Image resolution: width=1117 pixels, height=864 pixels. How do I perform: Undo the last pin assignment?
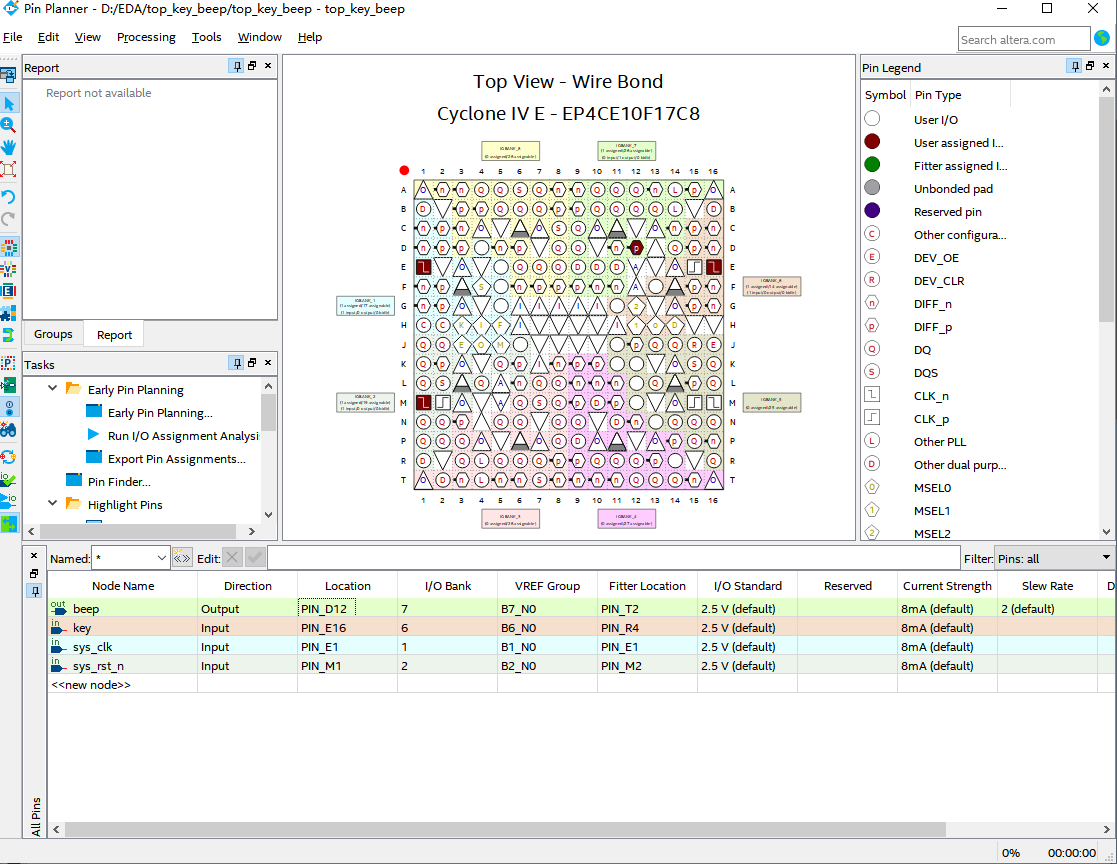click(x=9, y=197)
